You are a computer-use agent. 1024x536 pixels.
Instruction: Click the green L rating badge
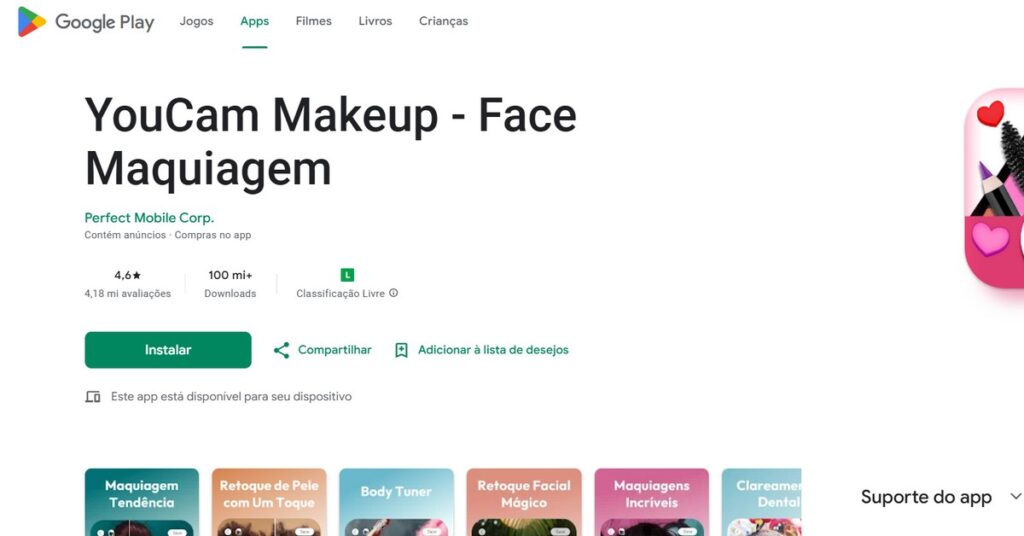tap(347, 275)
